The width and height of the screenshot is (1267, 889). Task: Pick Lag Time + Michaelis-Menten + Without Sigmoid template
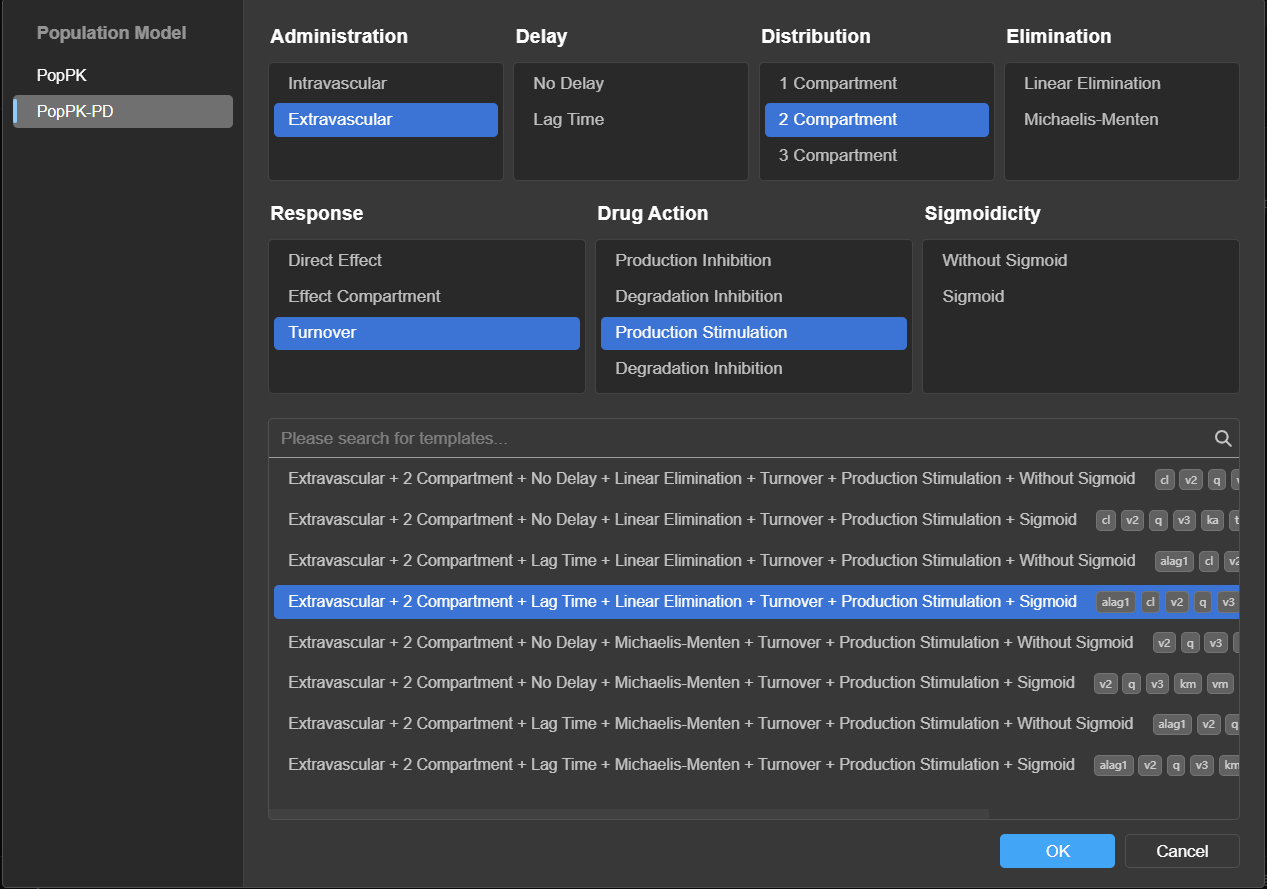point(756,723)
